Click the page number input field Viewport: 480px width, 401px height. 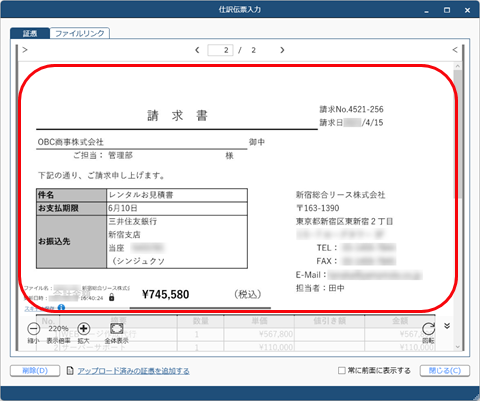[x=220, y=50]
